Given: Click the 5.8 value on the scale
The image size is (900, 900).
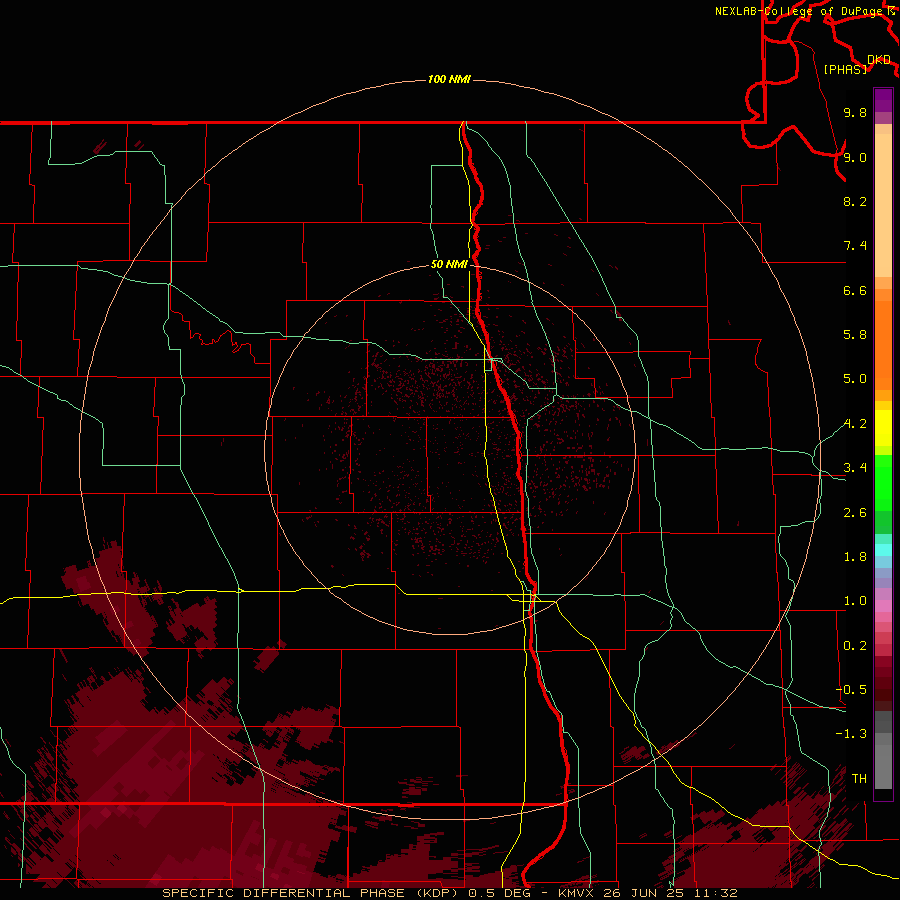Looking at the screenshot, I should pyautogui.click(x=855, y=335).
